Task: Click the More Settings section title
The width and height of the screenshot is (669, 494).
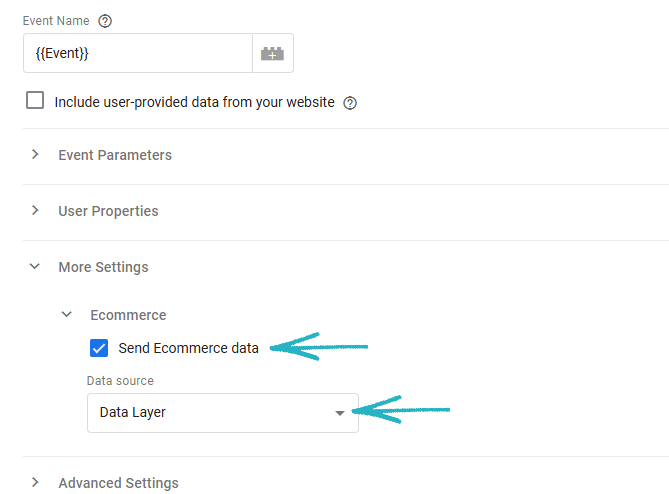Action: [103, 267]
